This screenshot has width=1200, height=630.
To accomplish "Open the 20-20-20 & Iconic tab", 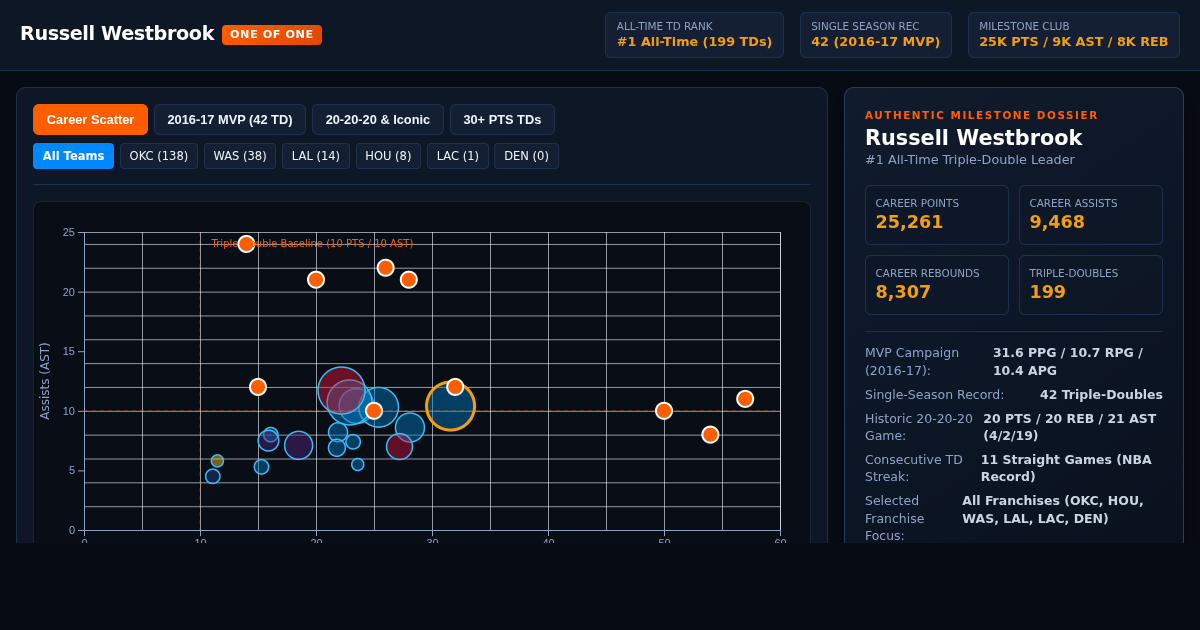I will coord(378,120).
